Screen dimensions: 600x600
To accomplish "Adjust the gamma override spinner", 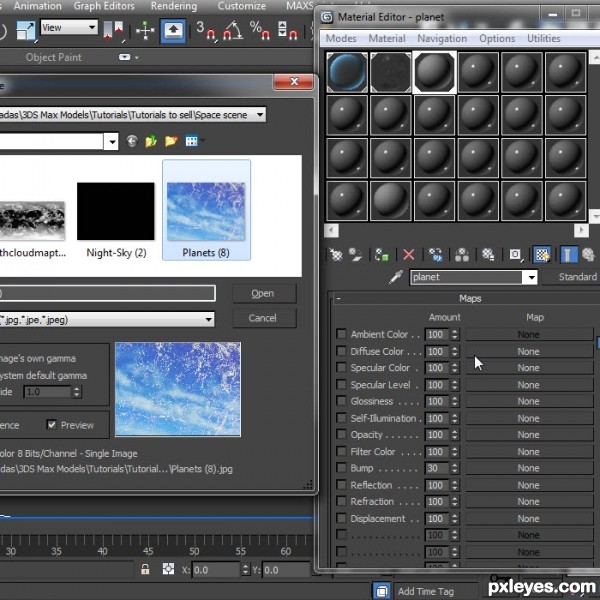I will tap(77, 392).
